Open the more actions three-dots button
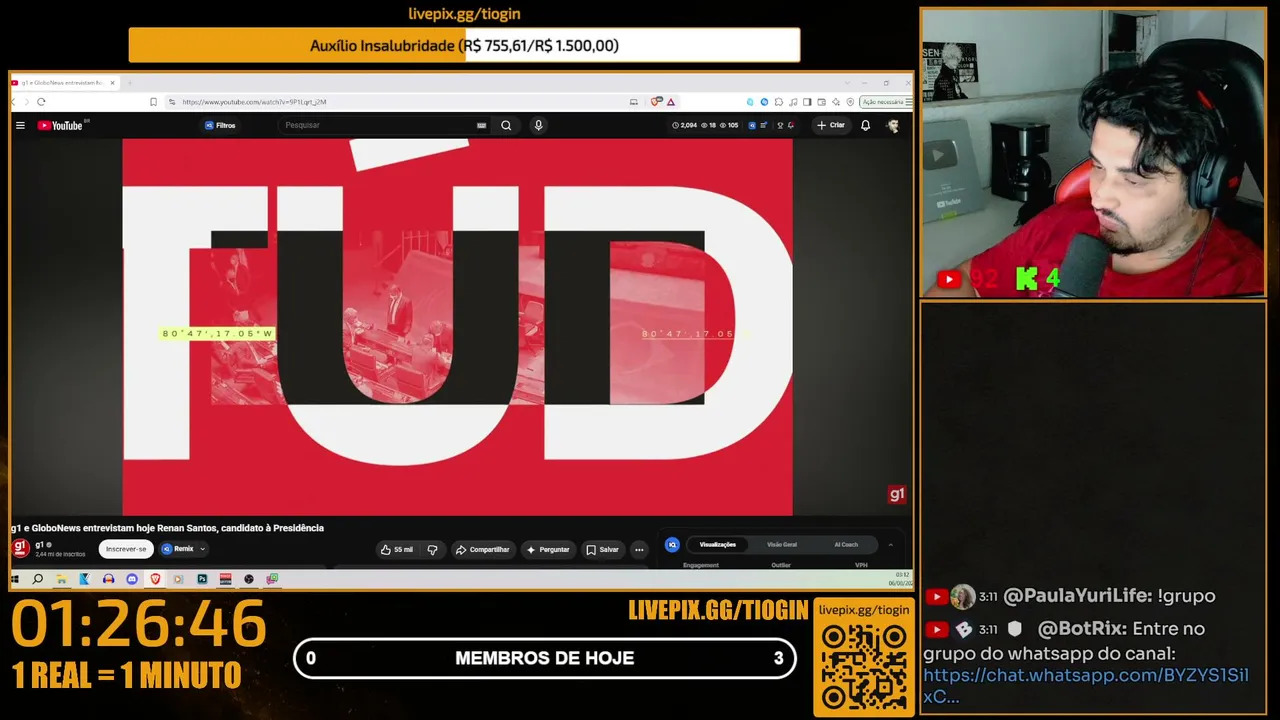Viewport: 1280px width, 720px height. coord(639,549)
